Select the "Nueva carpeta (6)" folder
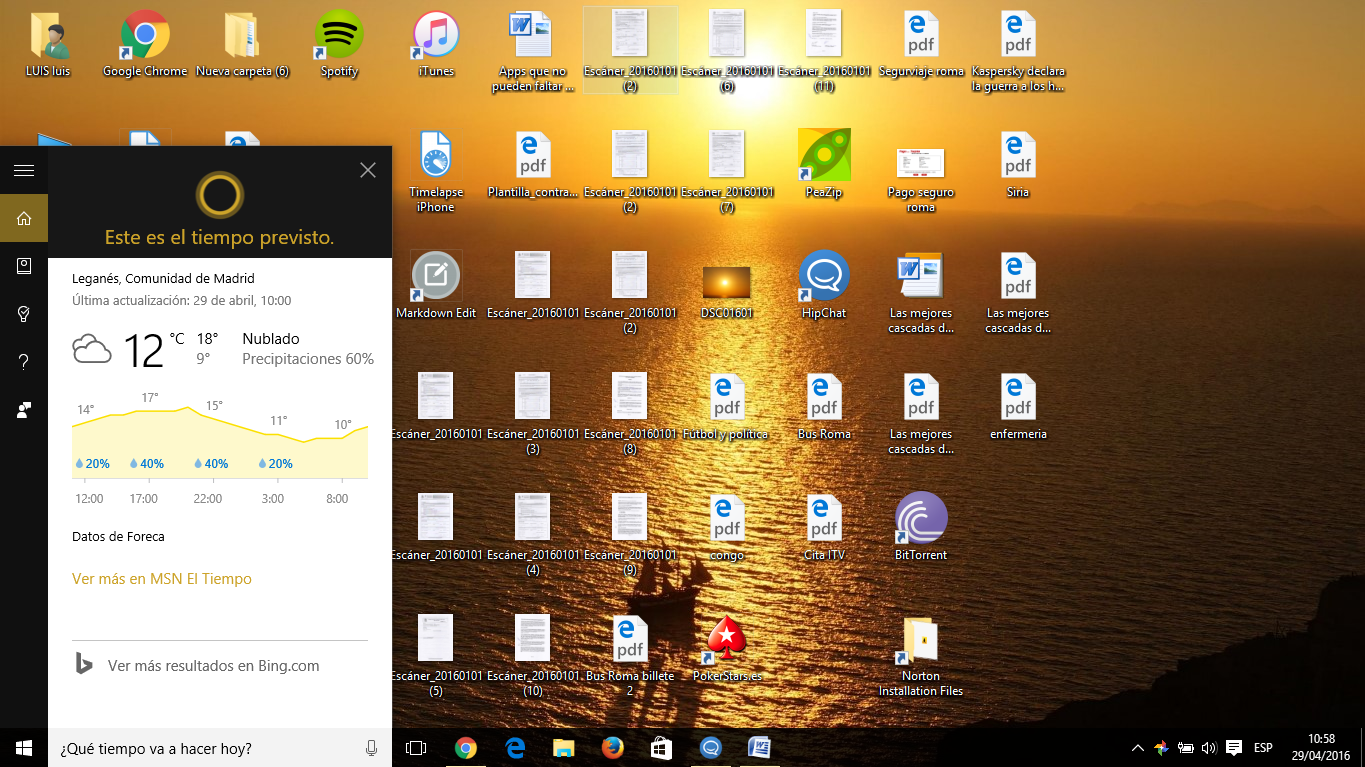Screen dimensions: 1365x767 pos(242,45)
